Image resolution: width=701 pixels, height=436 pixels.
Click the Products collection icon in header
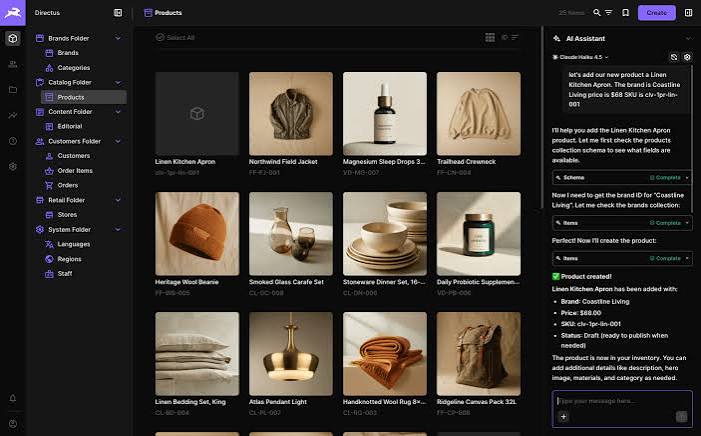coord(148,13)
